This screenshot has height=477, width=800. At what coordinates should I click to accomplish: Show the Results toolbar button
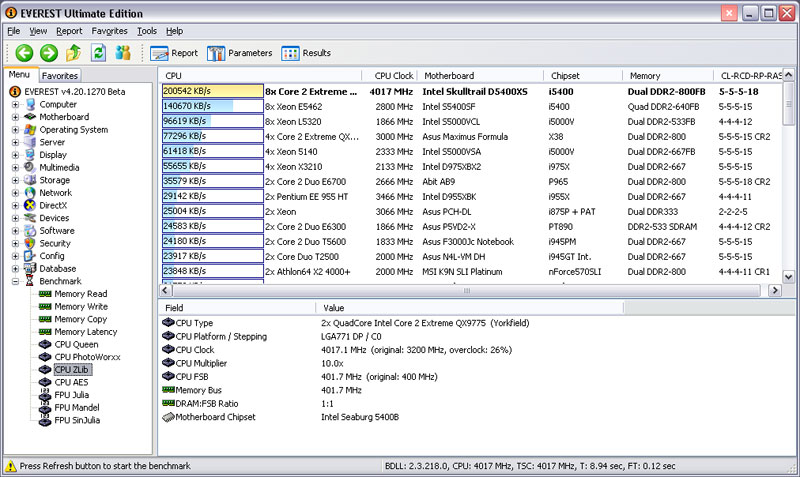point(307,53)
